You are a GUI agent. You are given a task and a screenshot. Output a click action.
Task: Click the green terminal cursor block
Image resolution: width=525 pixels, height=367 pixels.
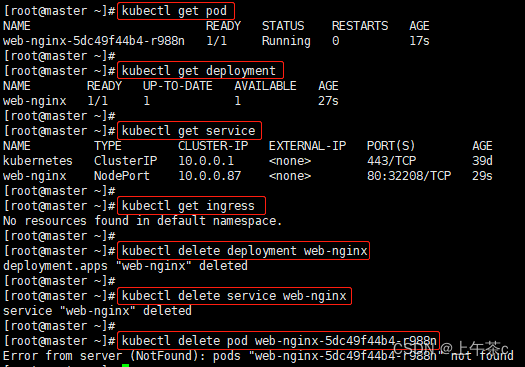(x=125, y=365)
